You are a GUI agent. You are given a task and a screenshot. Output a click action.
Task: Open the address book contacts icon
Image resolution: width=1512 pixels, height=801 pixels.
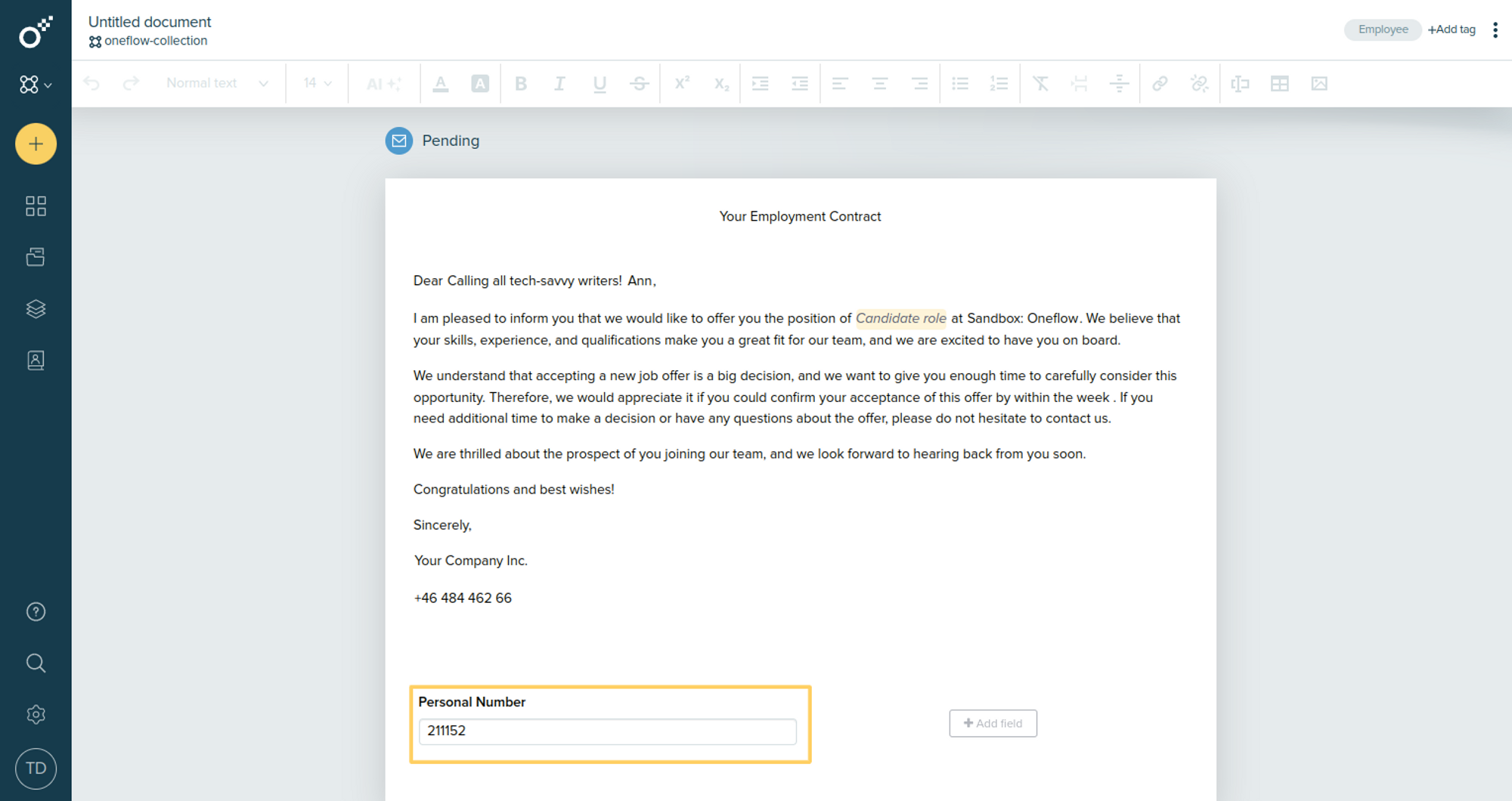[36, 360]
